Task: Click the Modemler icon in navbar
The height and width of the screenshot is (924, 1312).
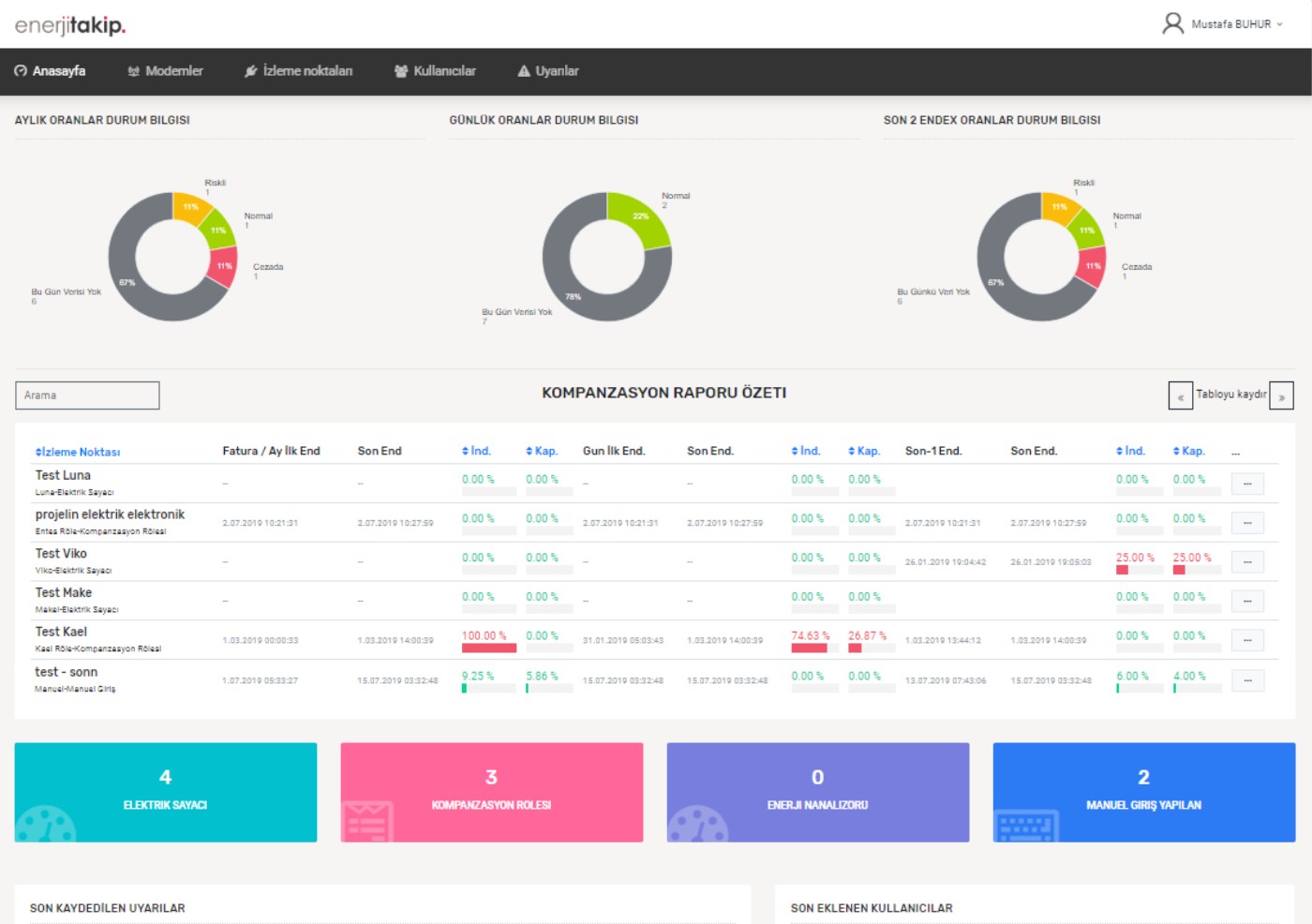Action: (133, 71)
